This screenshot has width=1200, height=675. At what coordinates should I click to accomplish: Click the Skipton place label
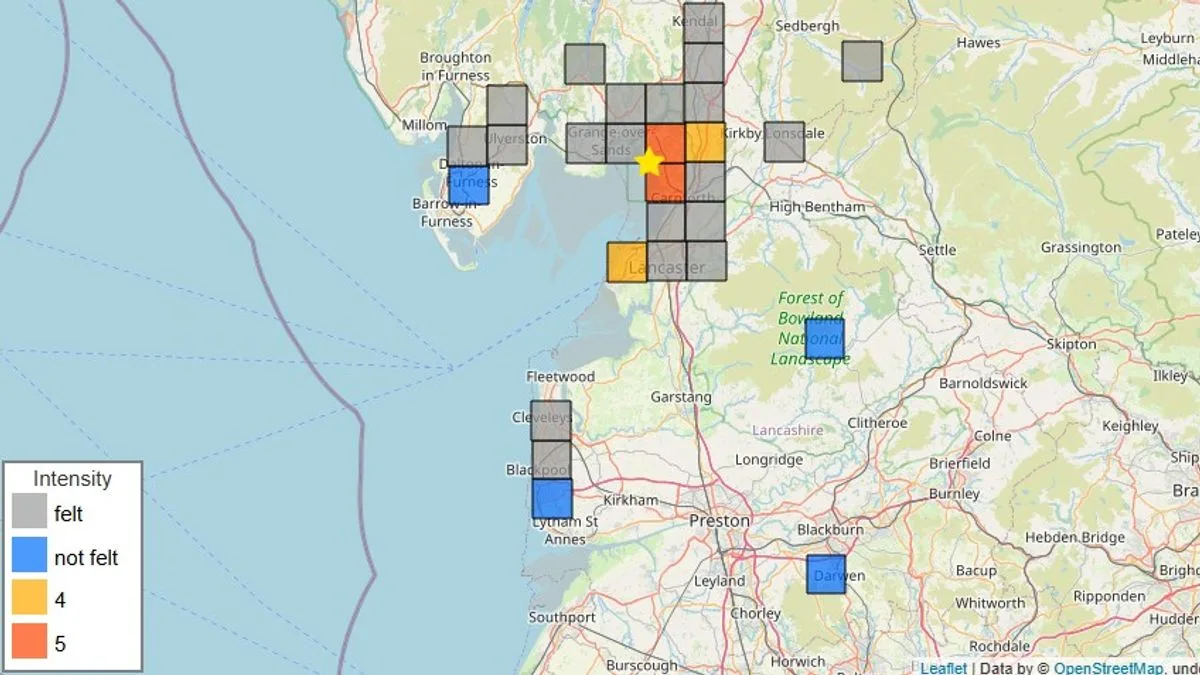1071,344
